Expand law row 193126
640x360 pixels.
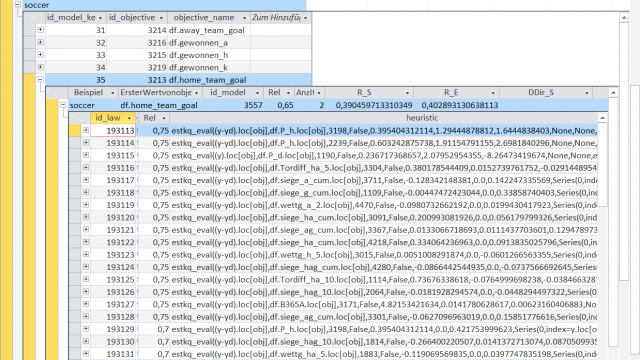click(86, 292)
